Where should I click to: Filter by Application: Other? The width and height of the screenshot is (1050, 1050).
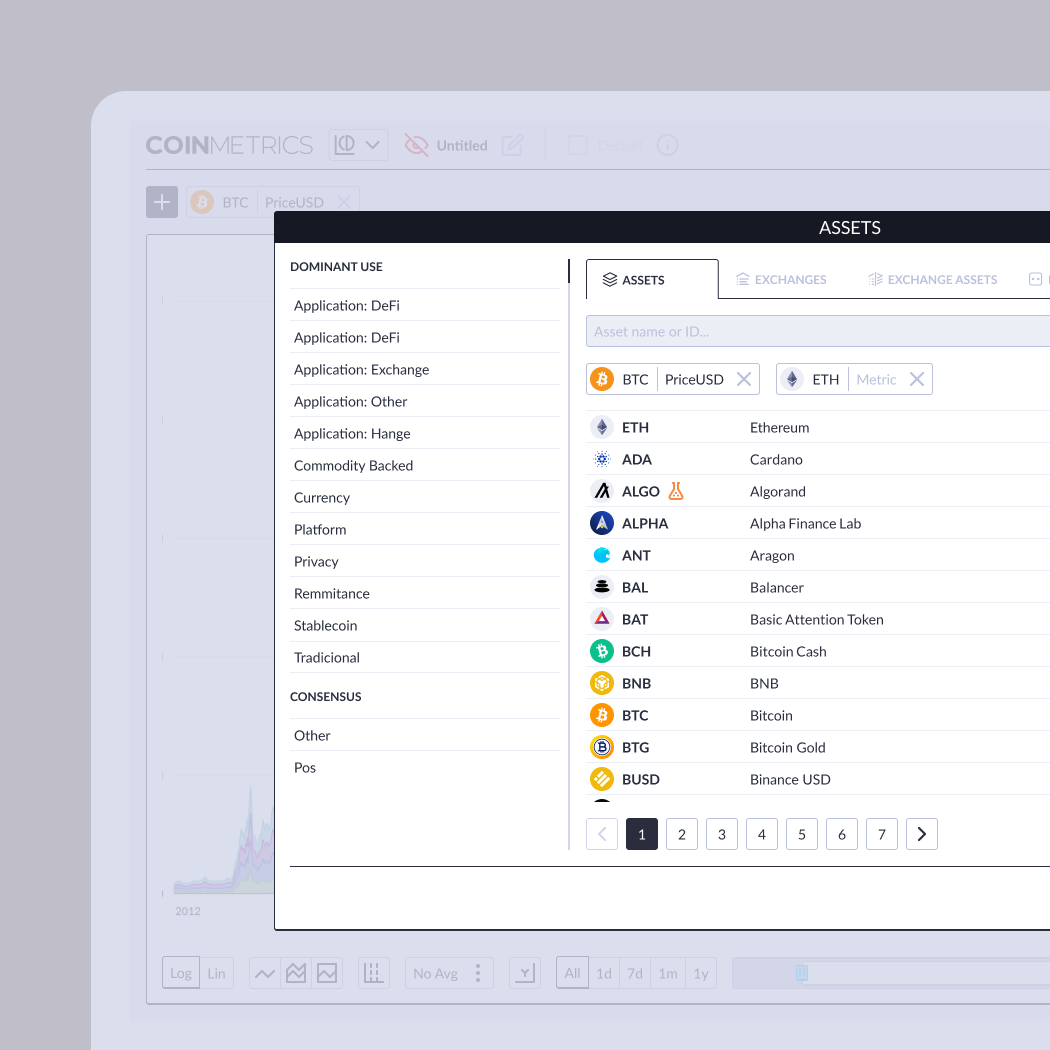click(425, 402)
